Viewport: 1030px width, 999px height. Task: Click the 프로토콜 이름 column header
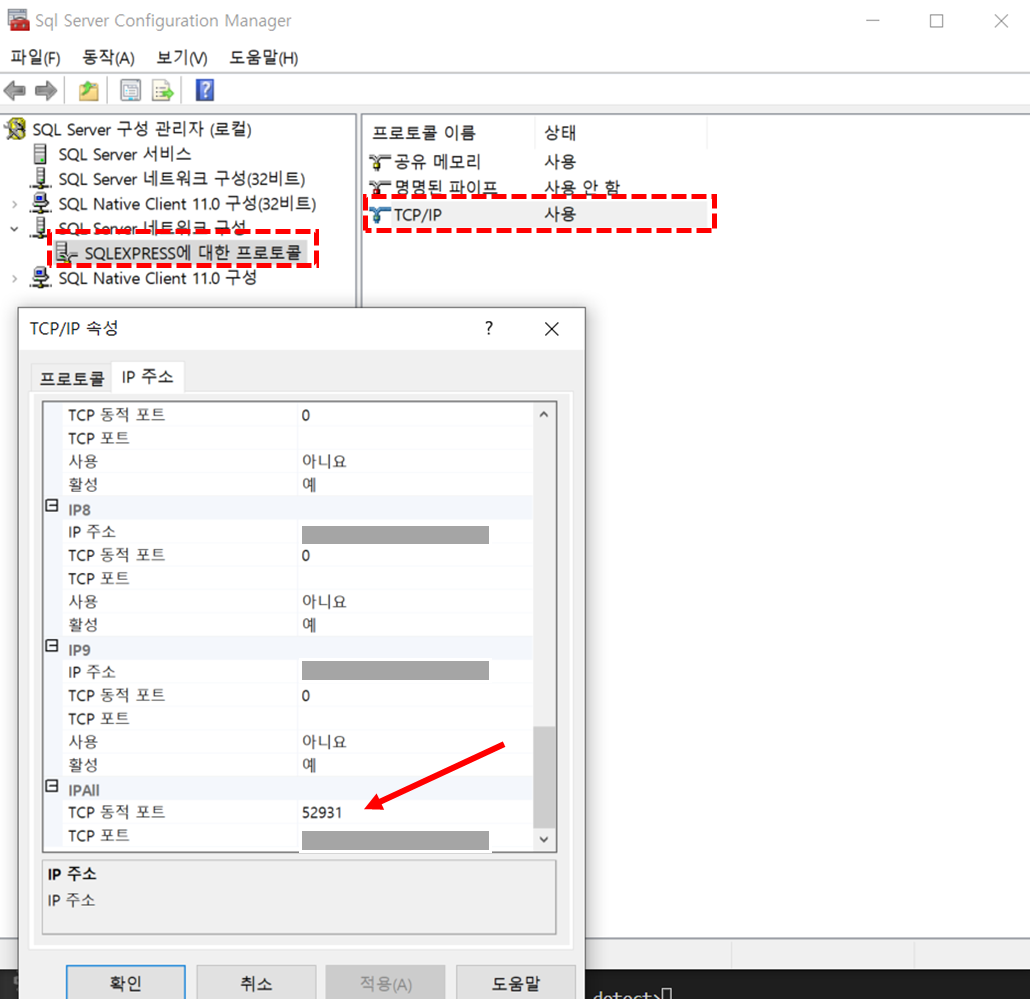point(449,133)
